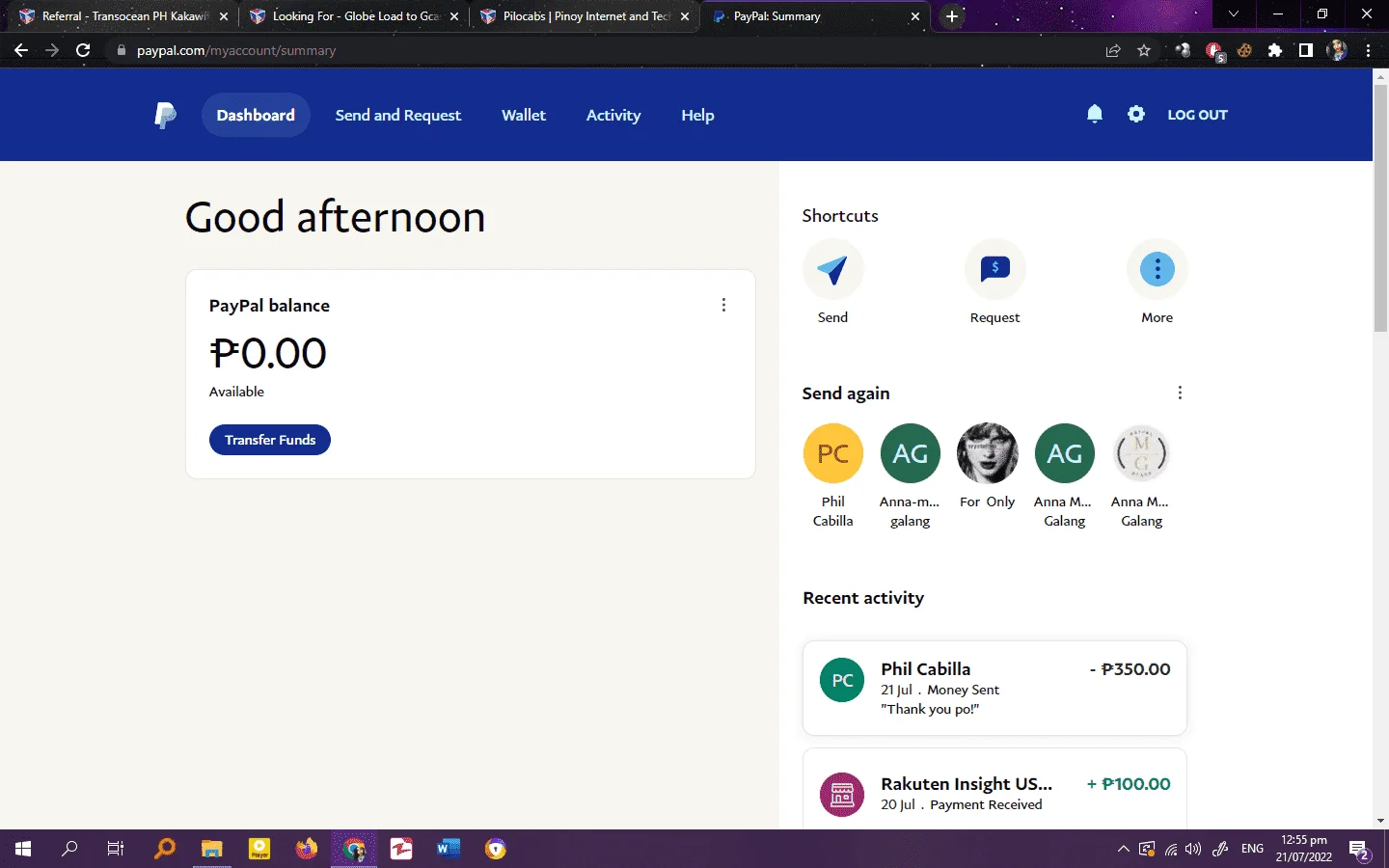Viewport: 1389px width, 868px height.
Task: Select the Anna-m... galang contact avatar
Action: (910, 453)
